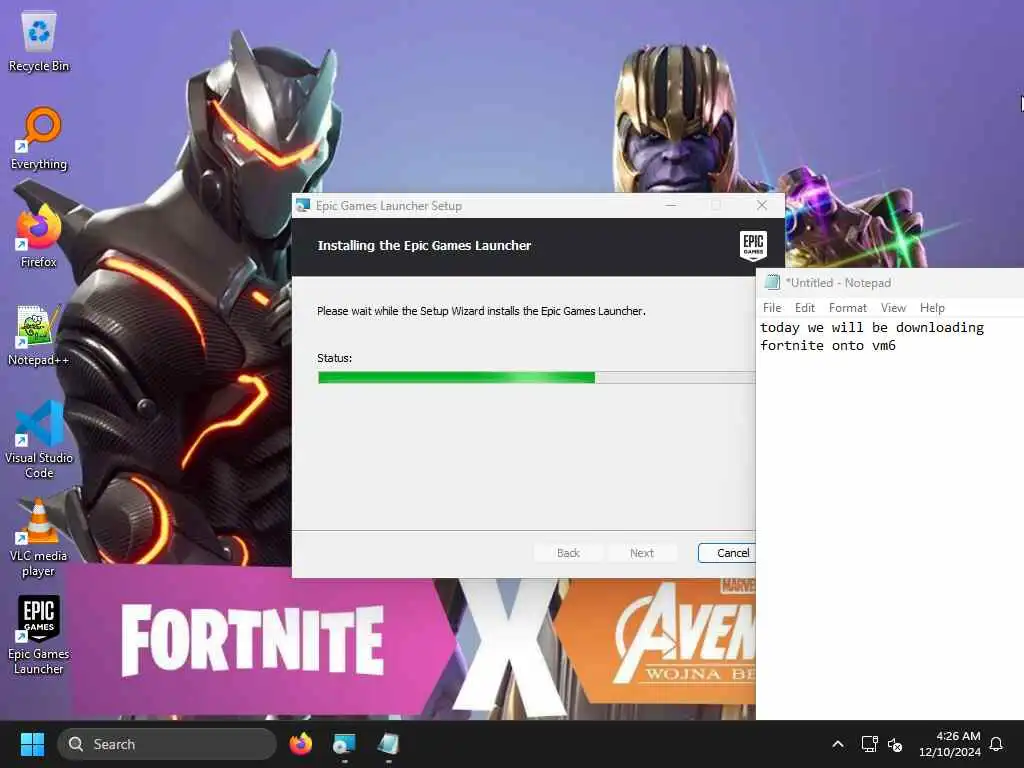Open the View menu in Notepad

pos(893,308)
